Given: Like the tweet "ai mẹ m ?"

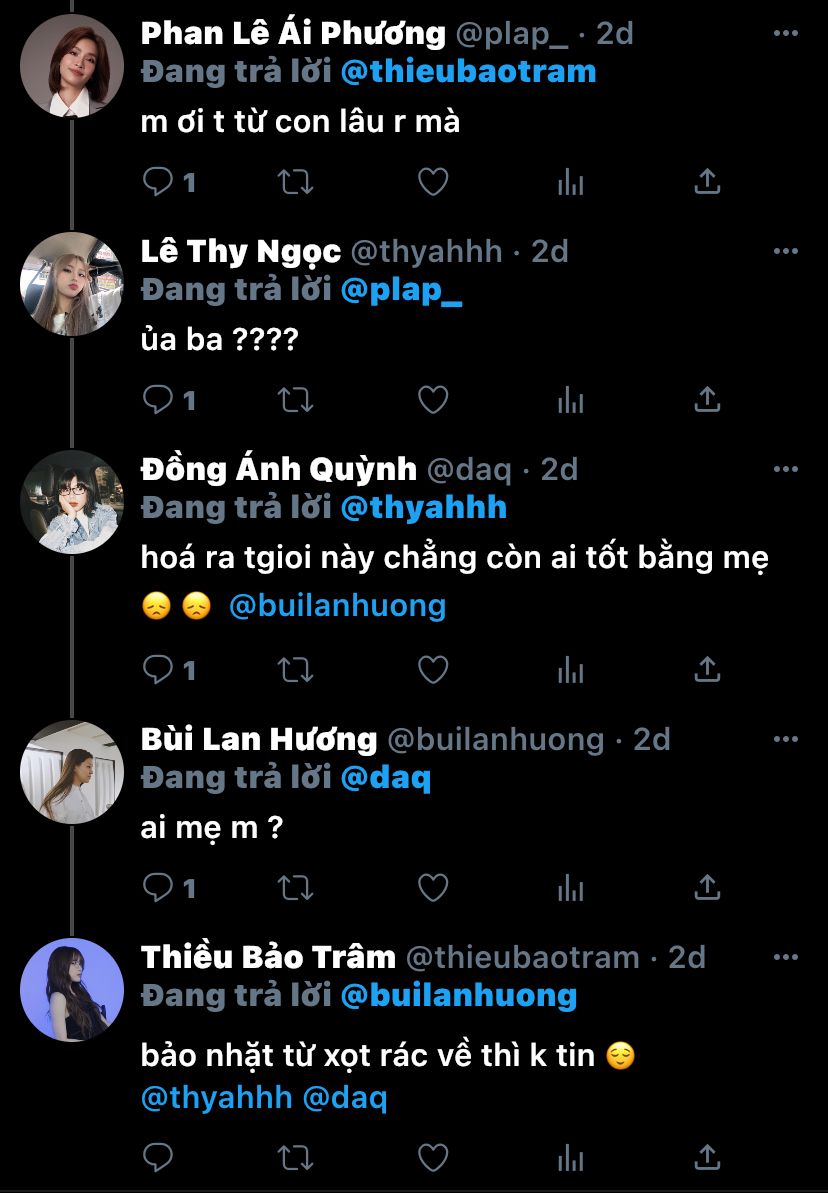Looking at the screenshot, I should pos(432,887).
